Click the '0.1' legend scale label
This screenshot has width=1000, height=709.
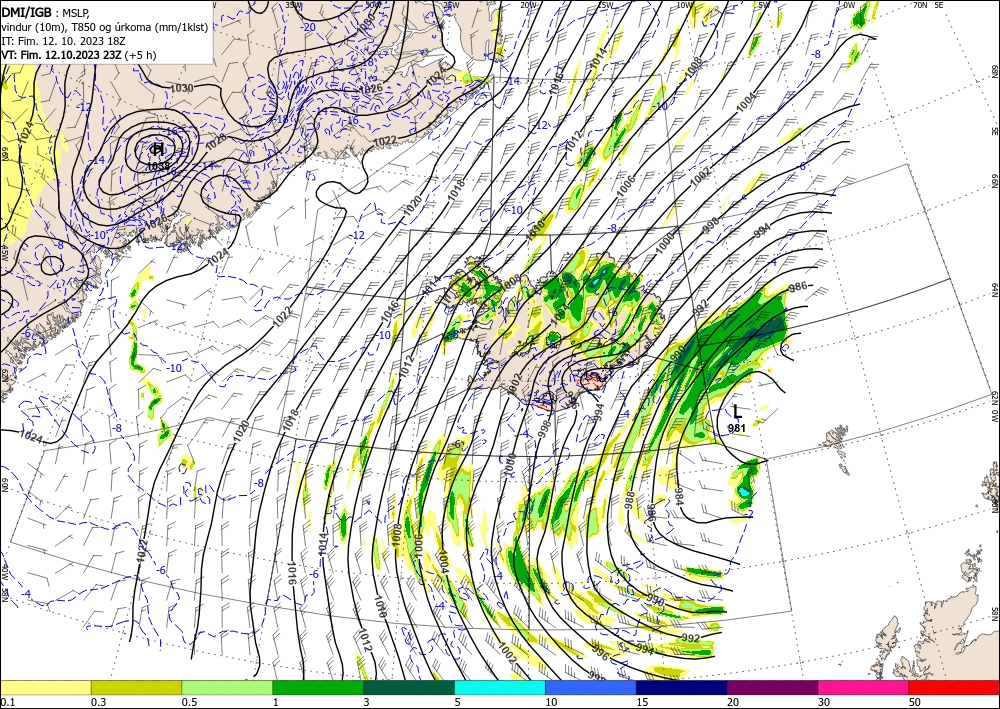point(6,702)
